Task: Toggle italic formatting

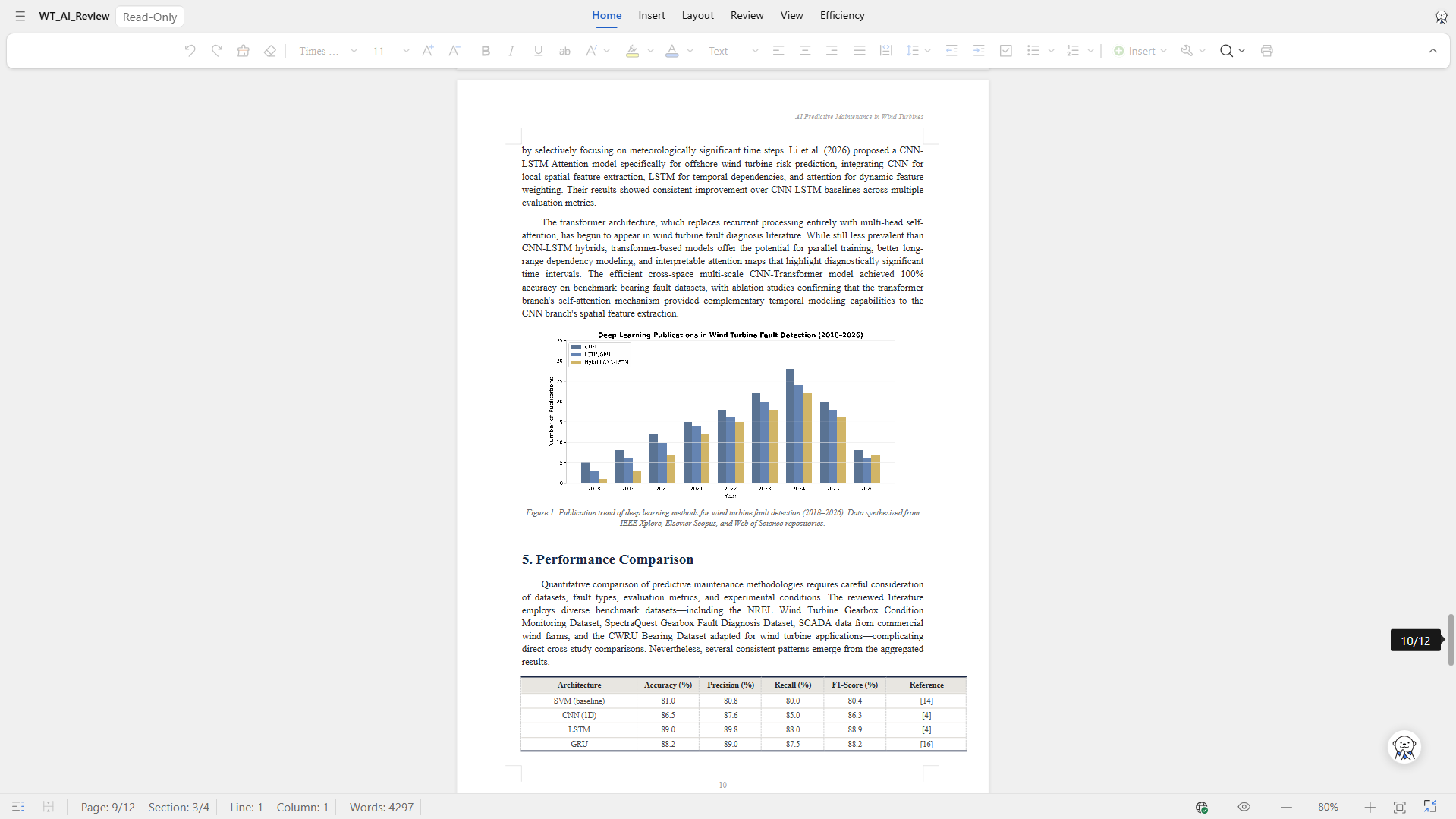Action: tap(511, 51)
